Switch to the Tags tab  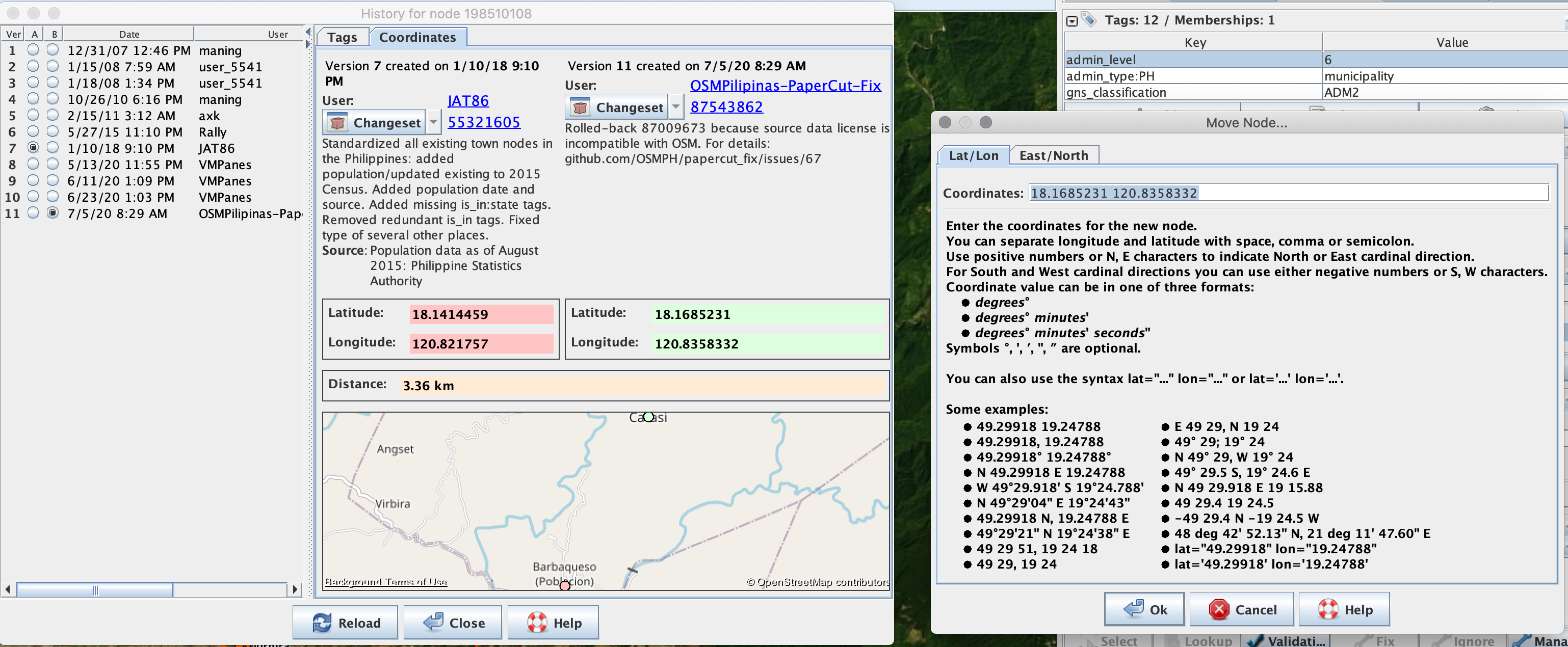click(342, 37)
